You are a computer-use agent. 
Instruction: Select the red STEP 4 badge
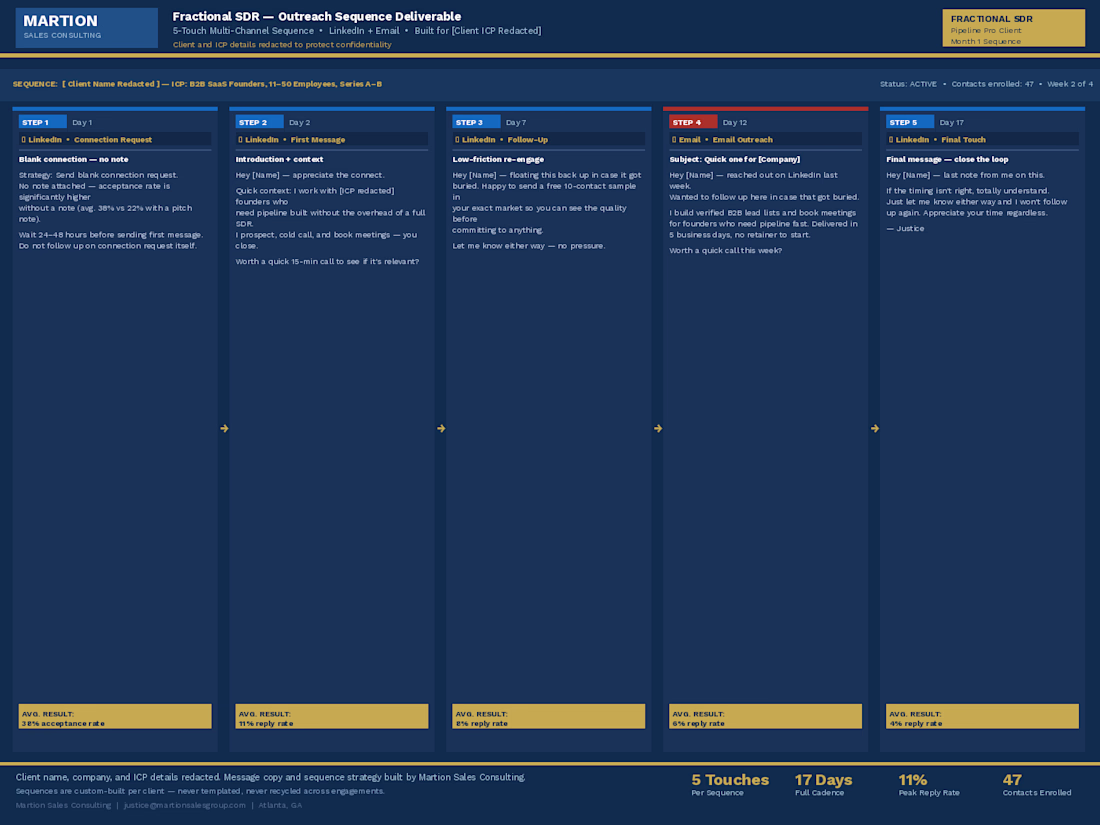pos(692,122)
